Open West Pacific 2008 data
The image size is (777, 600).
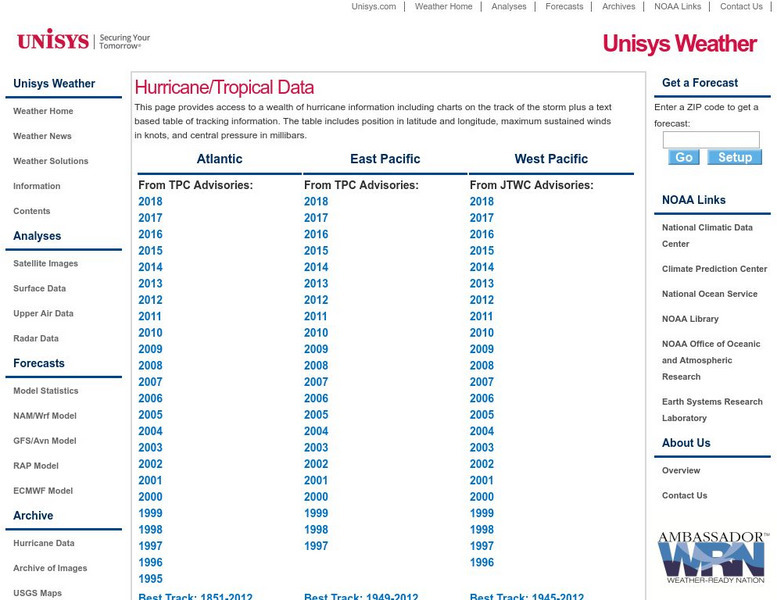[x=482, y=366]
